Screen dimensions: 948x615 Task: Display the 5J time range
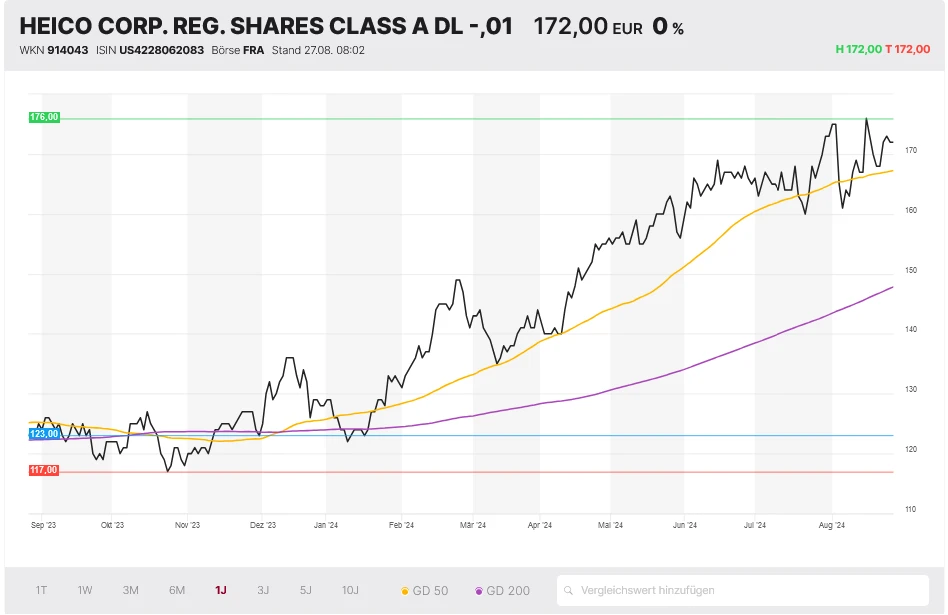click(x=306, y=590)
